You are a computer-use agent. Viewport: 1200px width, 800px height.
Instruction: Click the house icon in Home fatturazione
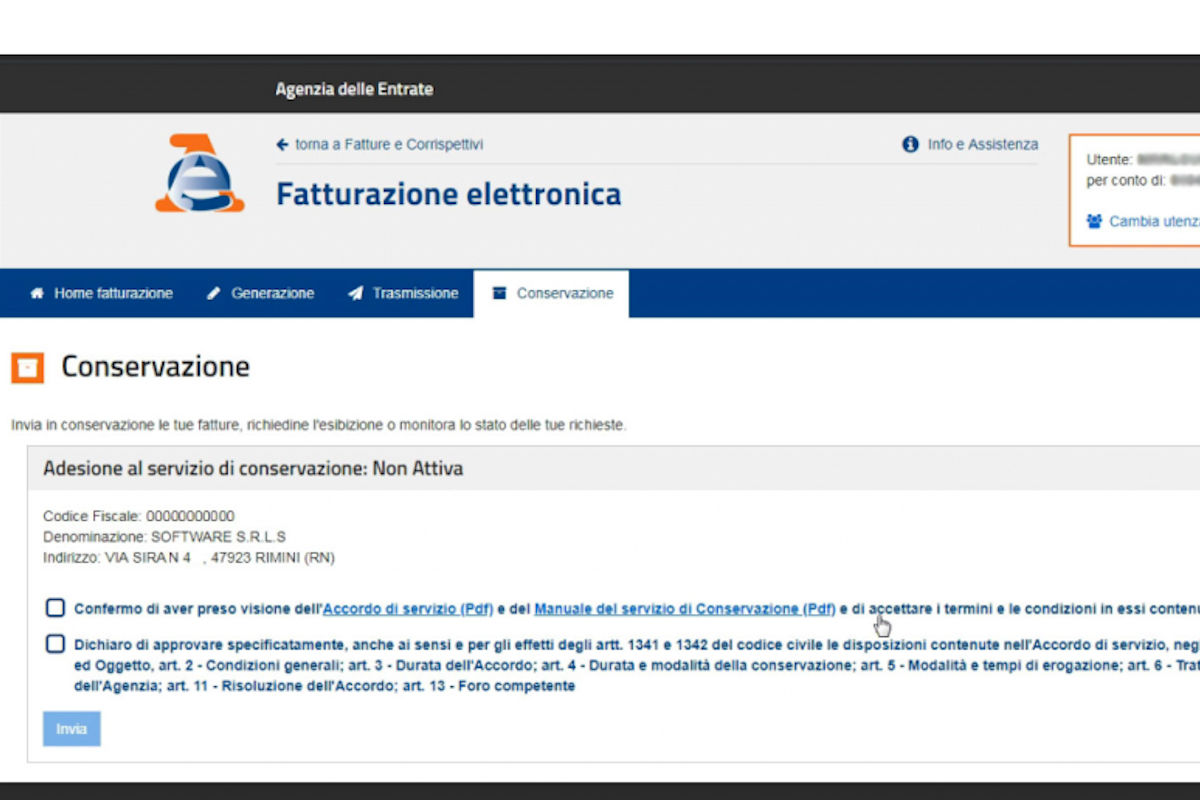[38, 294]
